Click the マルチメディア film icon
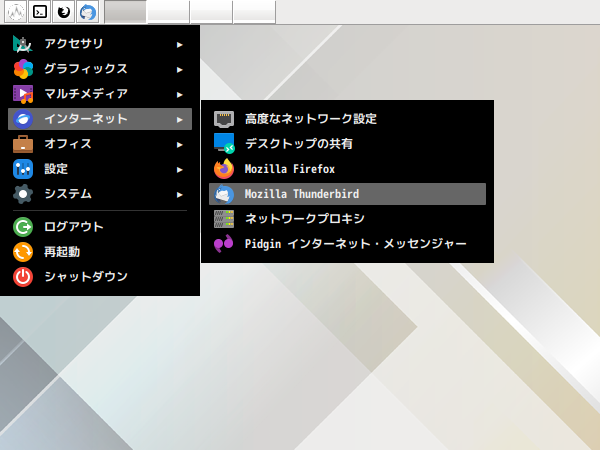 [23, 94]
